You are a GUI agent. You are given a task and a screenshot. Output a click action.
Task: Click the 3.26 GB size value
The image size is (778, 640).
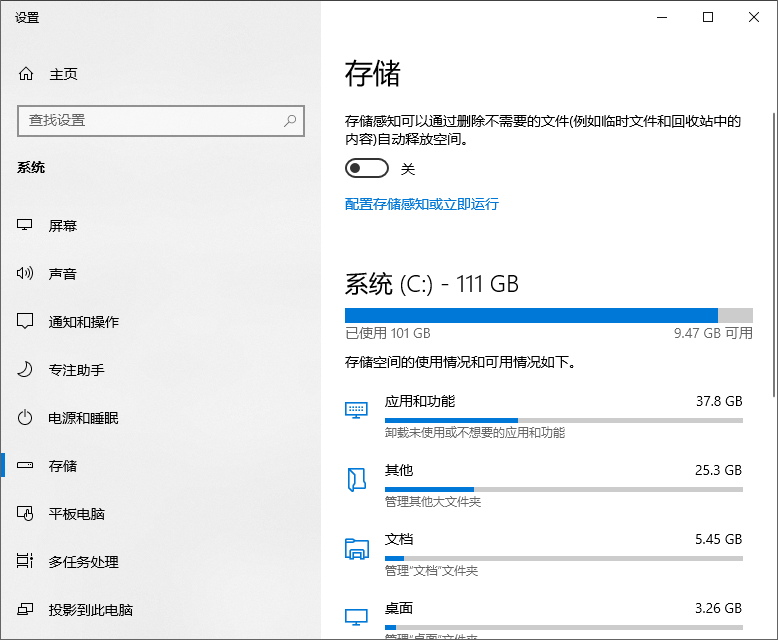(718, 608)
